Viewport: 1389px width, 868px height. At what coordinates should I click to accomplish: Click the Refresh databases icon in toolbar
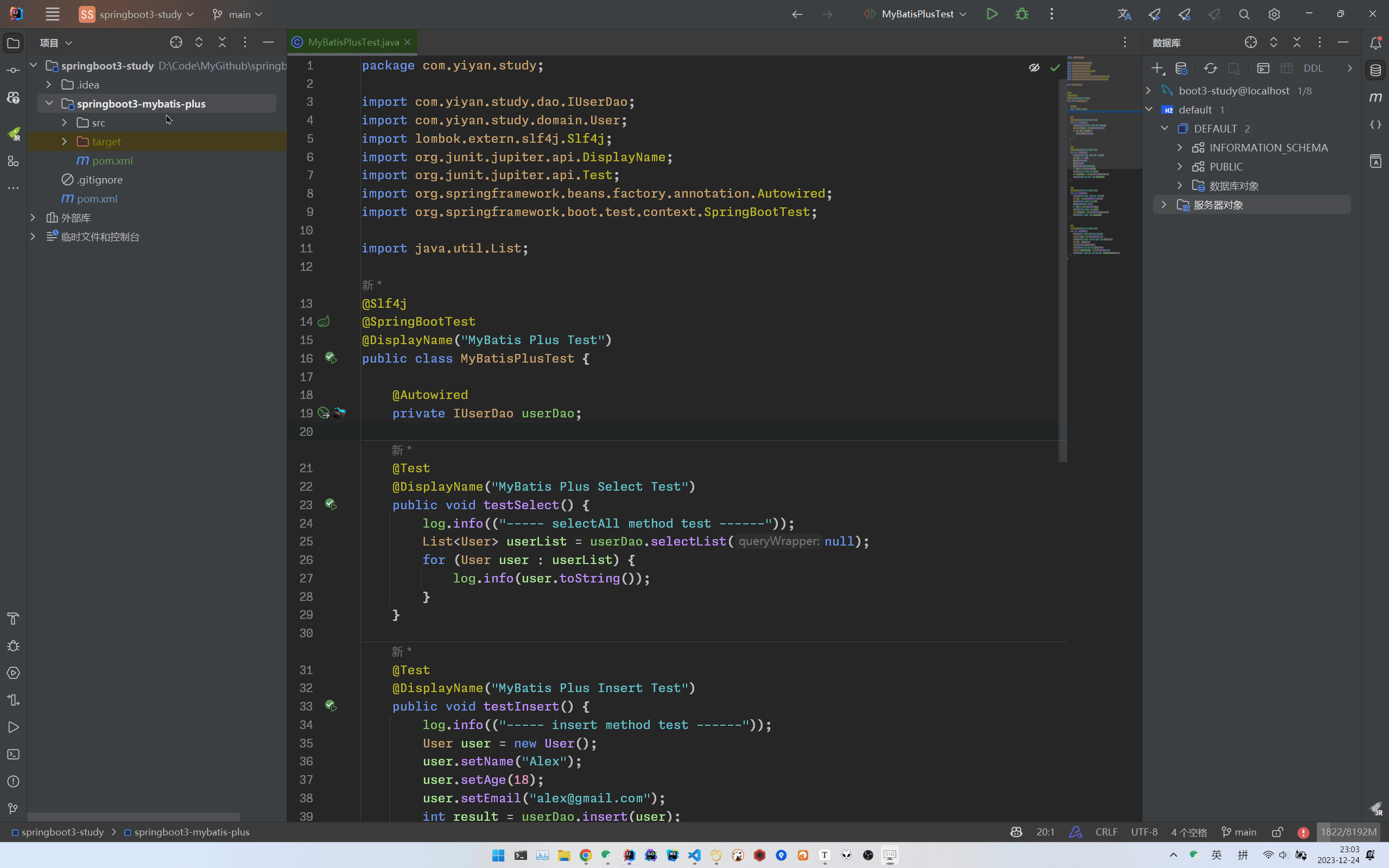point(1210,68)
